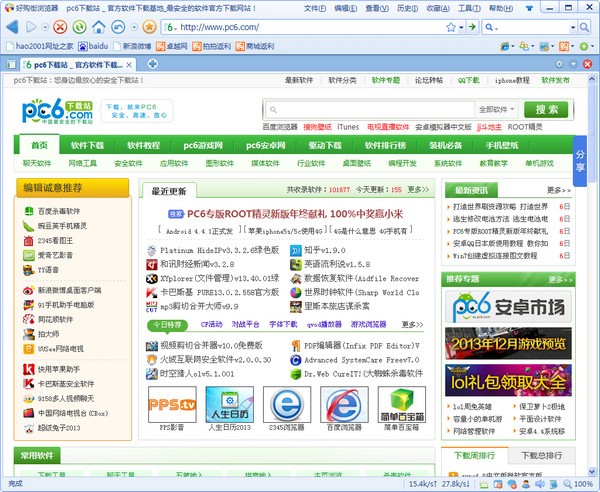
Task: Click the 百度杀毒软件 shield icon
Action: (x=29, y=211)
